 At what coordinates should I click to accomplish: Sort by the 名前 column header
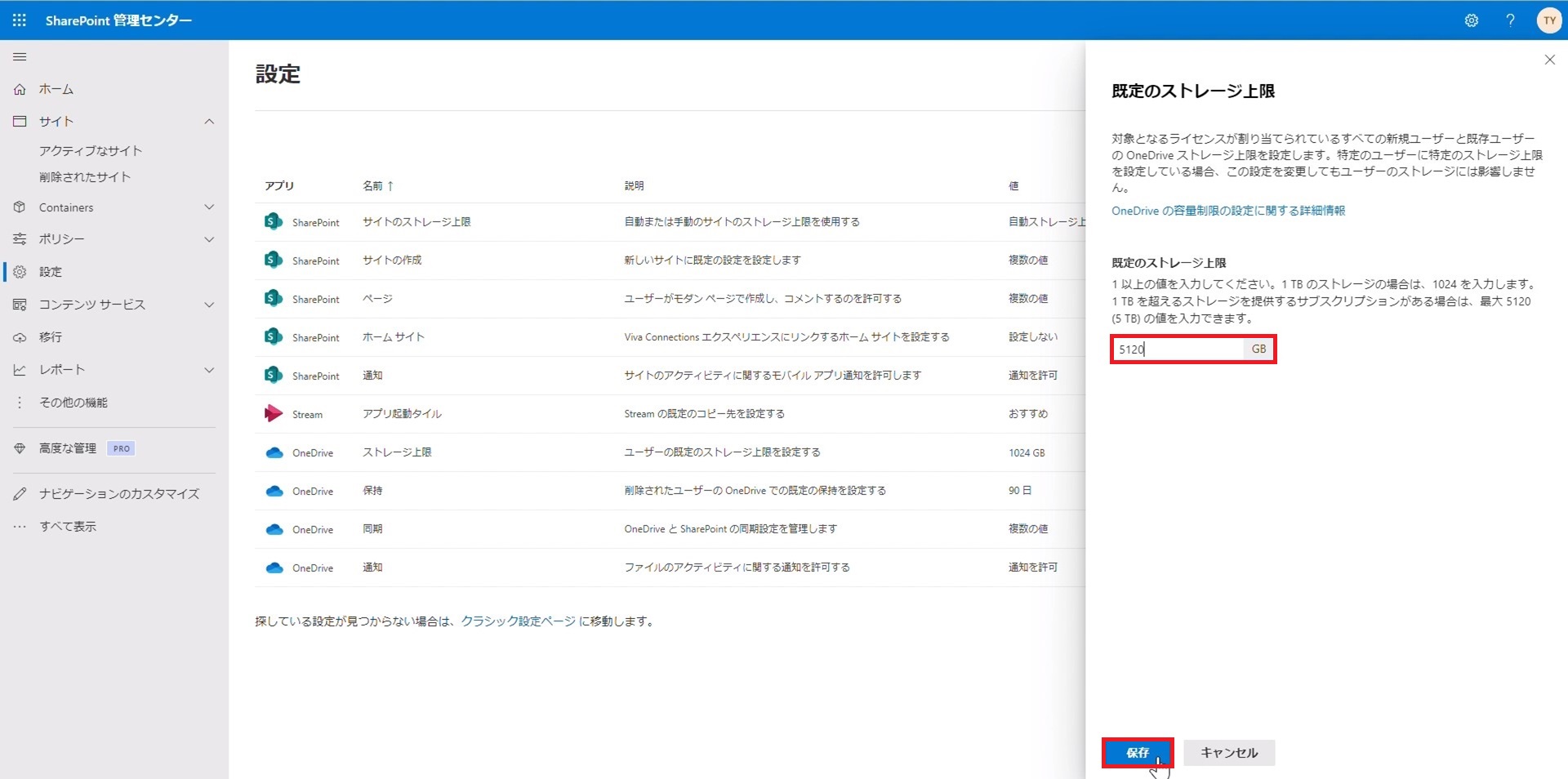(378, 185)
